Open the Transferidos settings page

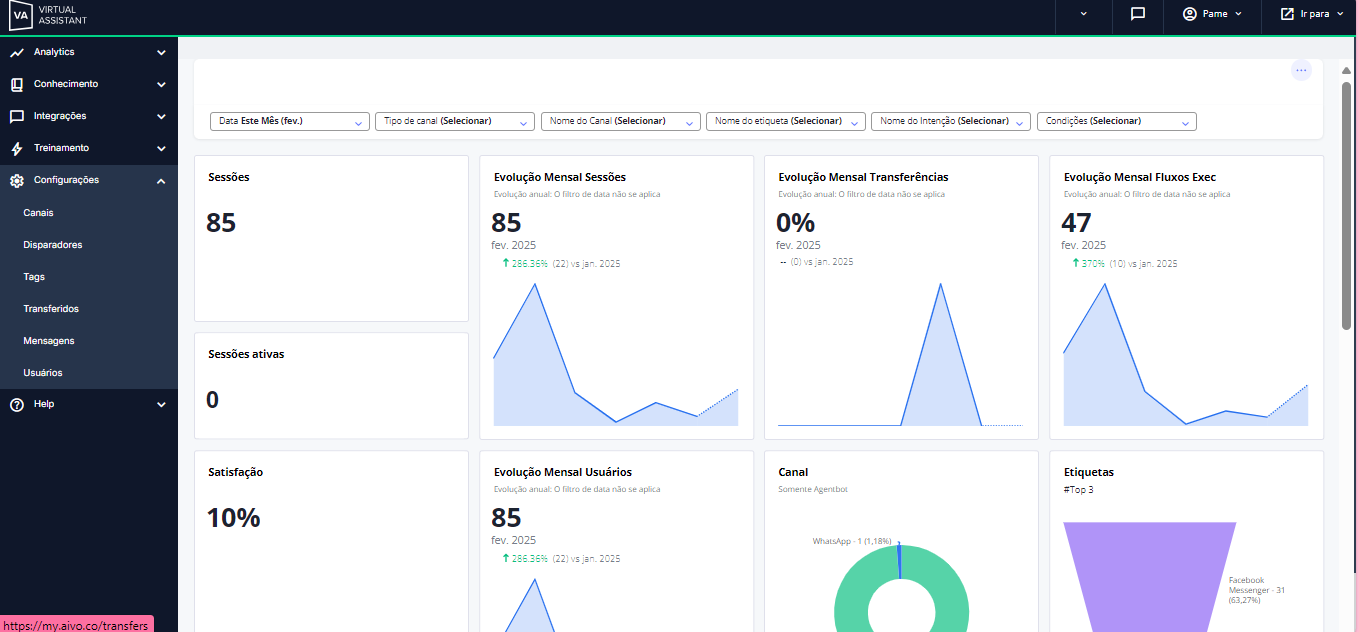[x=51, y=309]
